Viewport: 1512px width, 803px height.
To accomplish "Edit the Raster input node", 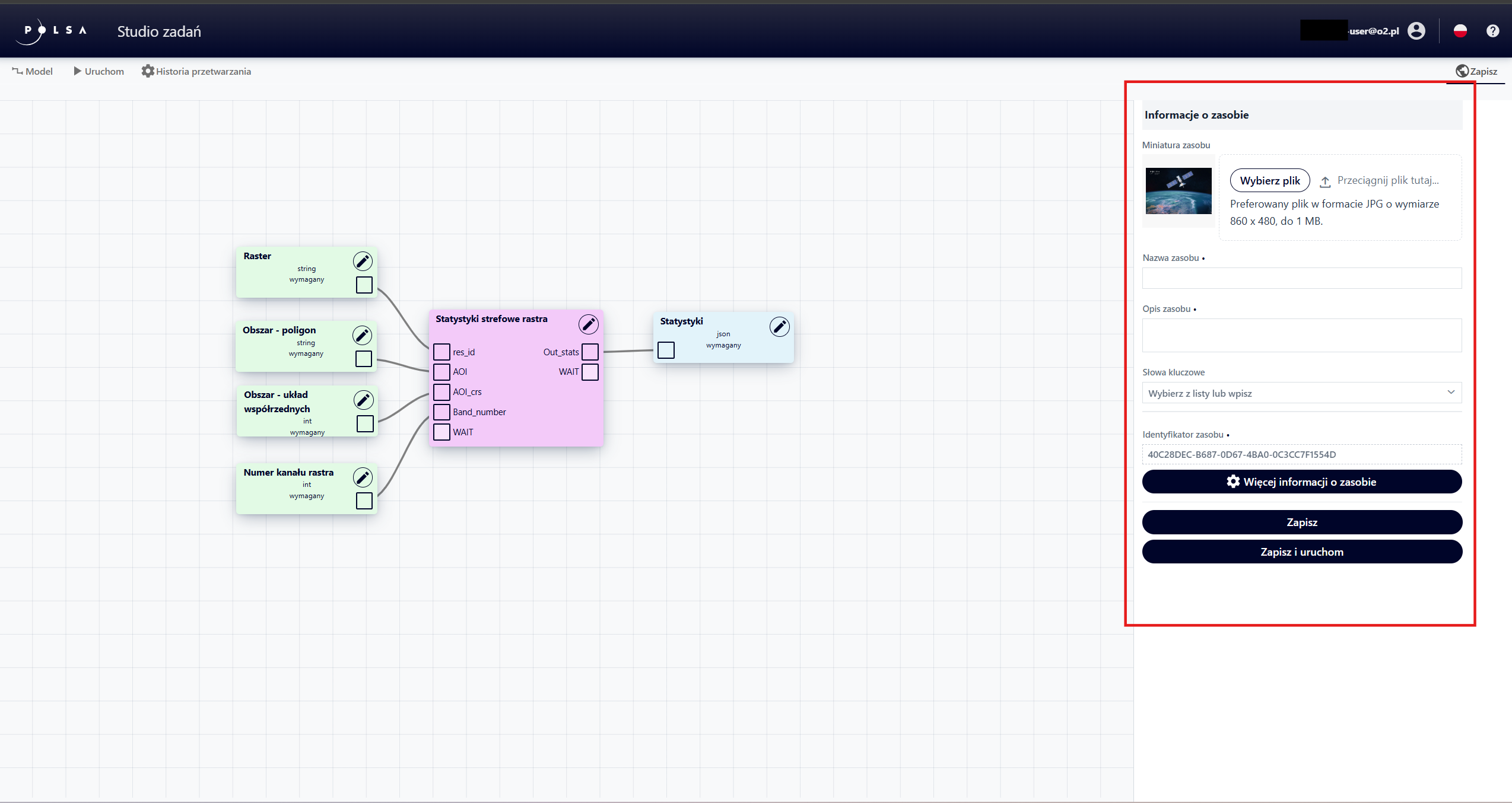I will [x=363, y=261].
